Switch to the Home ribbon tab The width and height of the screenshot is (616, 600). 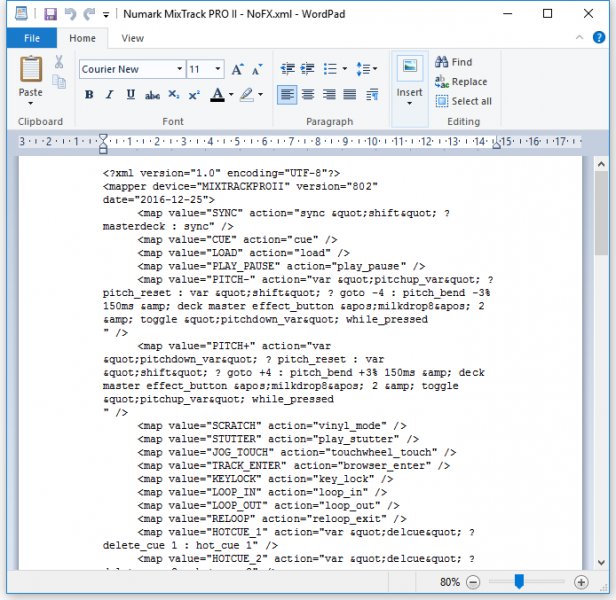tap(82, 38)
